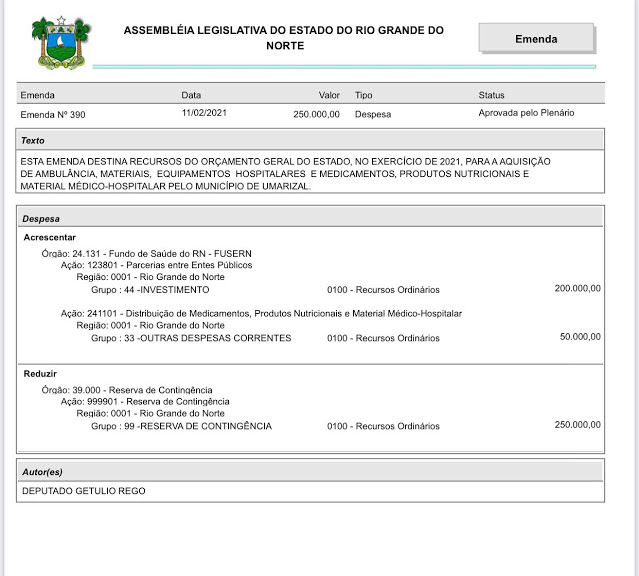Screen dimensions: 639x576
Task: Select 'Ação: 241101 - Distribuição de Medicamentos' line
Action: 261,313
